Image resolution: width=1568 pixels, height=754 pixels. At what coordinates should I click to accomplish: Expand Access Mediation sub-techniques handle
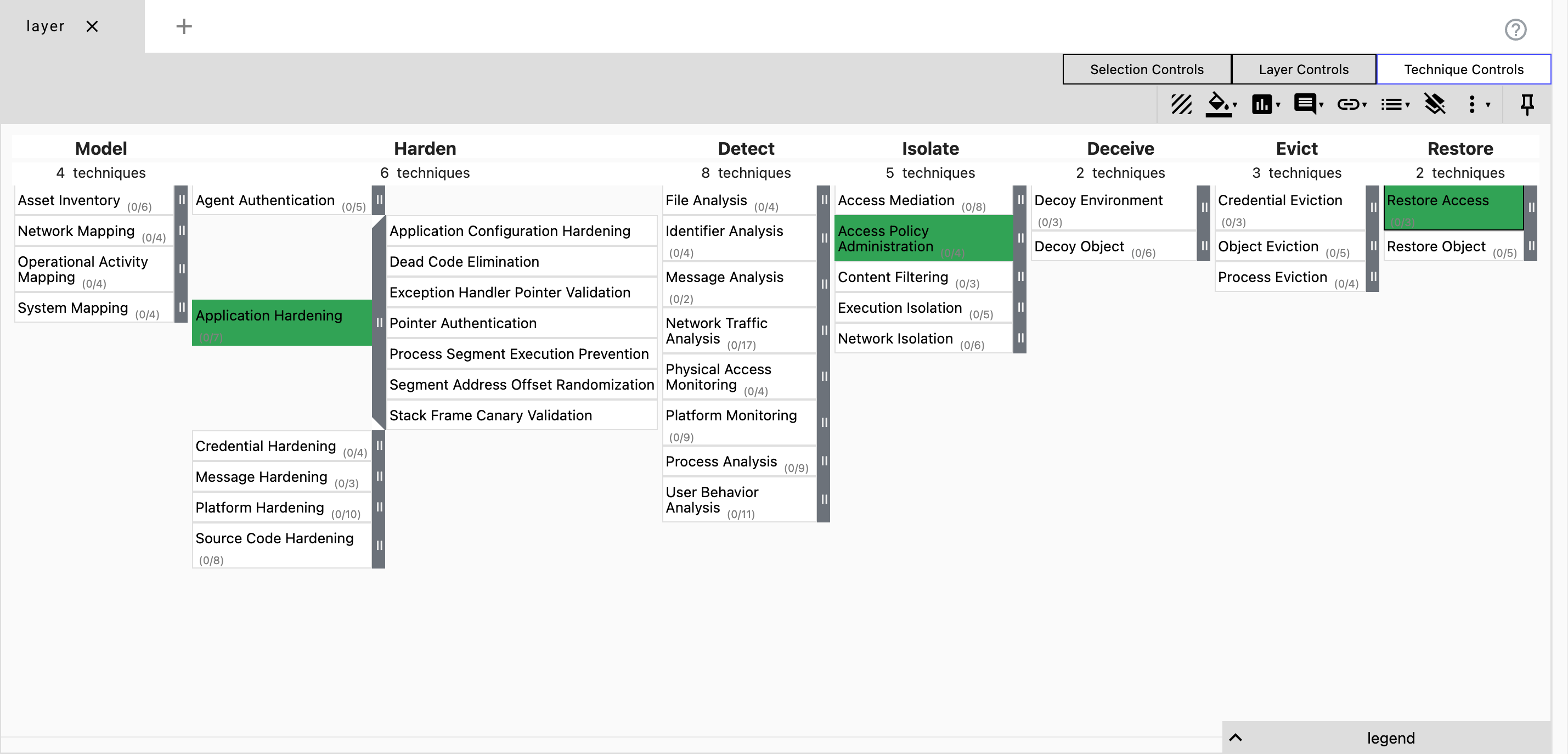point(1020,200)
